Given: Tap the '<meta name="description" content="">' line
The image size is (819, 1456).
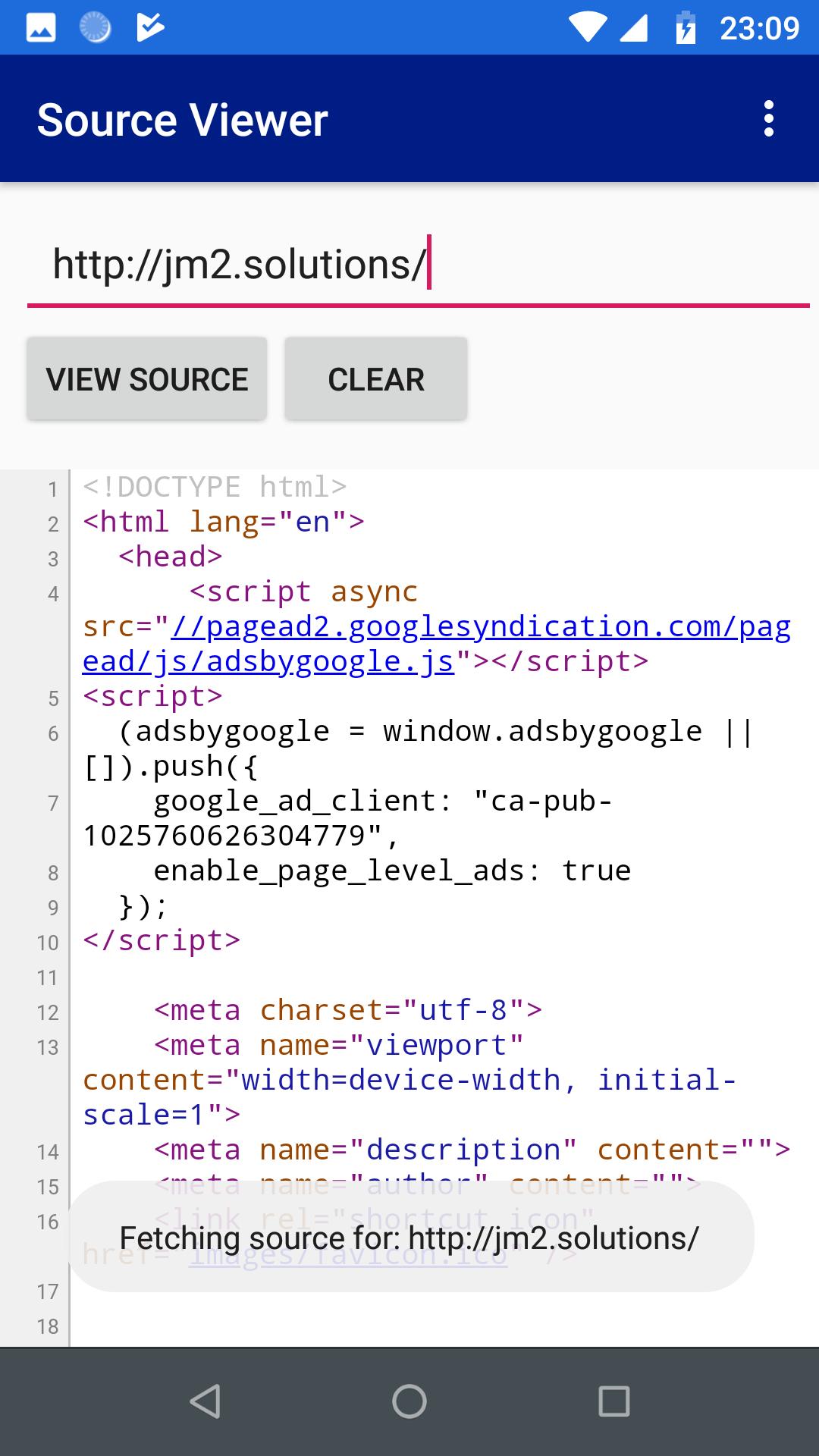Looking at the screenshot, I should [472, 1150].
